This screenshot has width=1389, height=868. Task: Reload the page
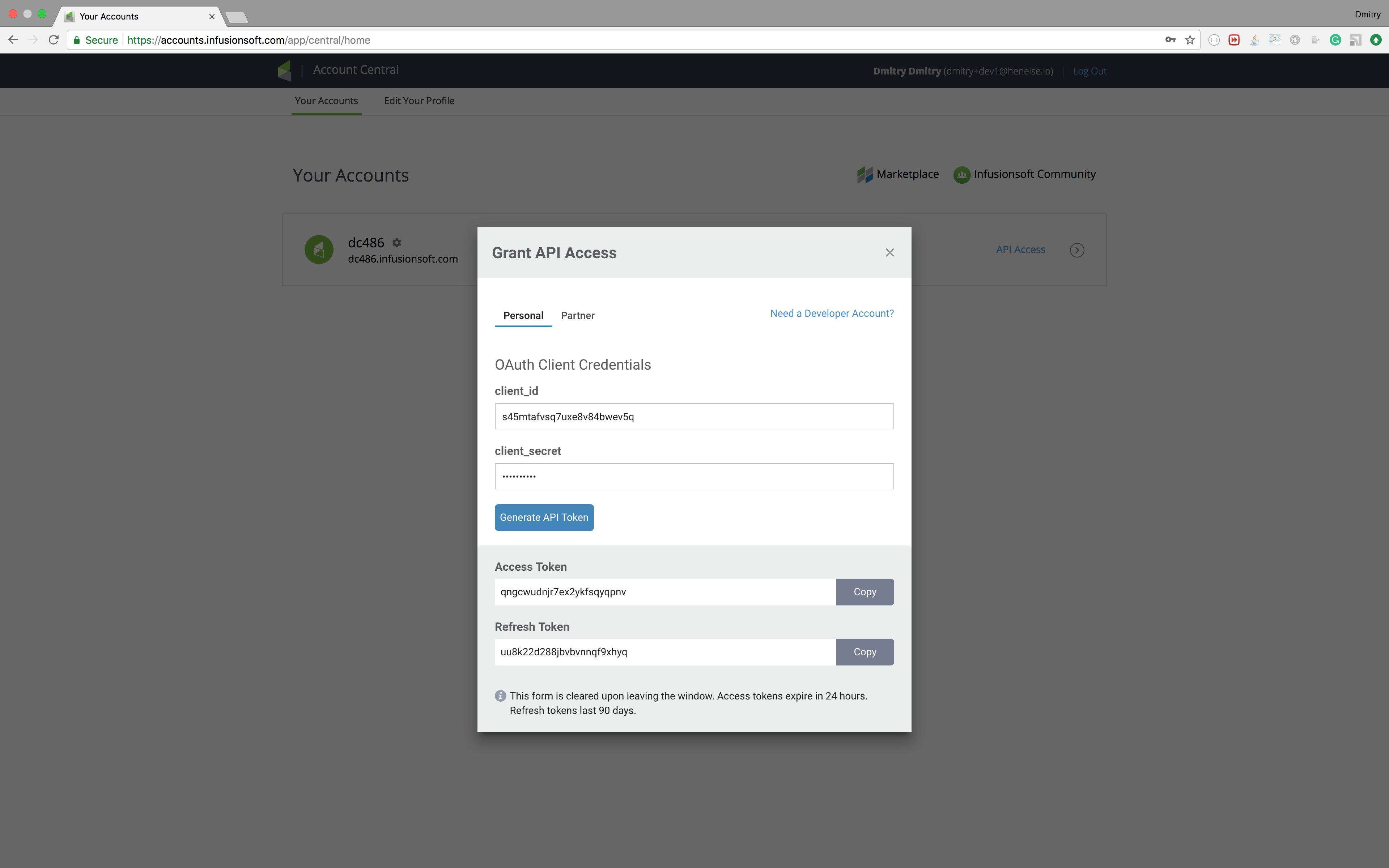point(54,40)
